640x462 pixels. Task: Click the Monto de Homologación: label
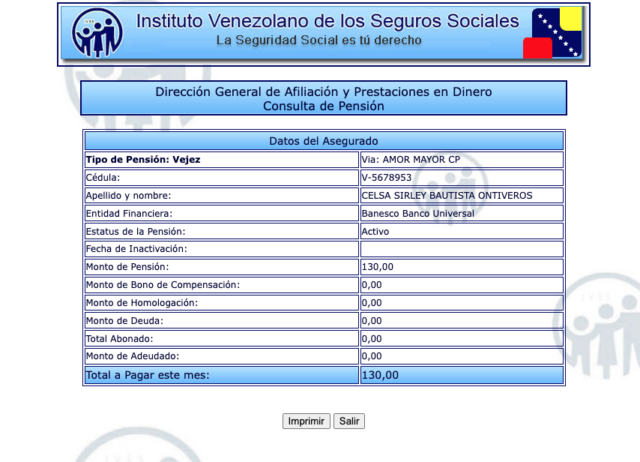tap(142, 303)
